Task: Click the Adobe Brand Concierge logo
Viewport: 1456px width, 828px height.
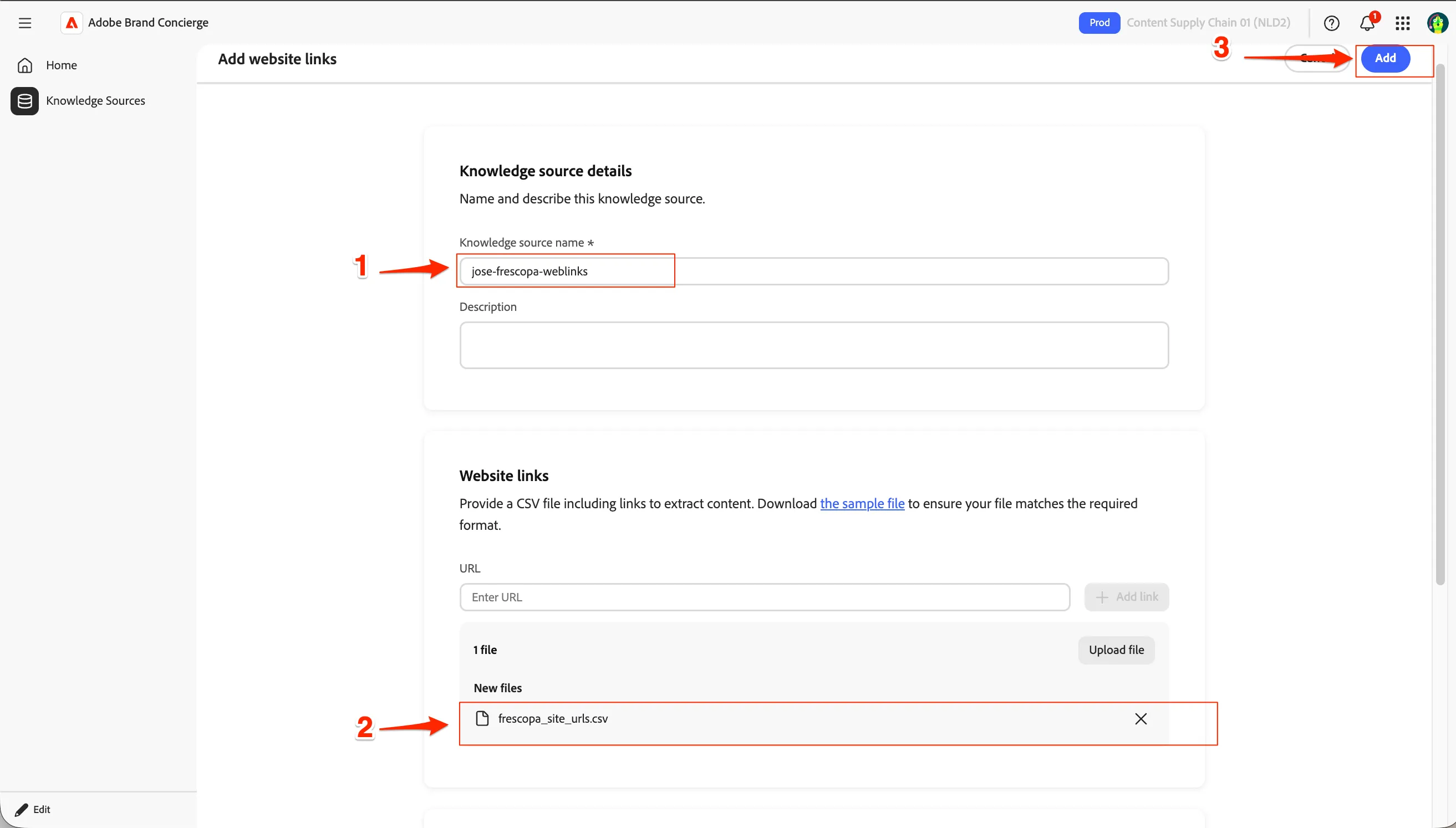Action: (x=72, y=23)
